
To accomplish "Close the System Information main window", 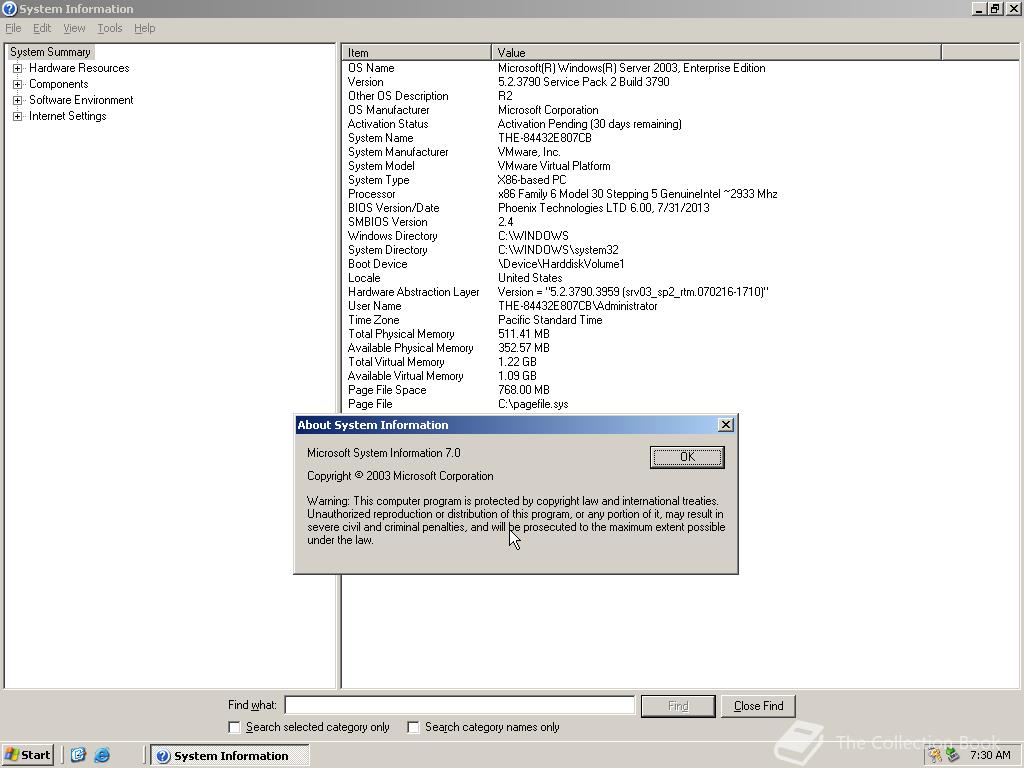I will [1013, 8].
